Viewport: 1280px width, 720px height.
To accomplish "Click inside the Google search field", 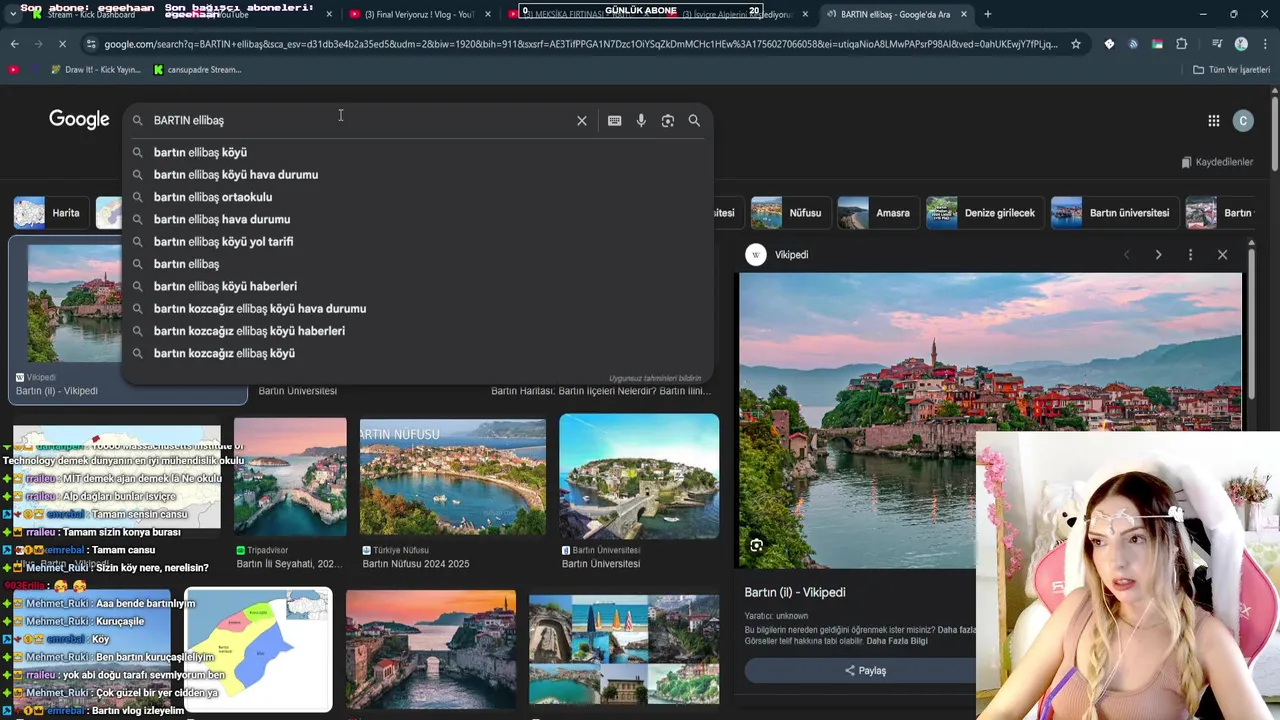I will (360, 120).
